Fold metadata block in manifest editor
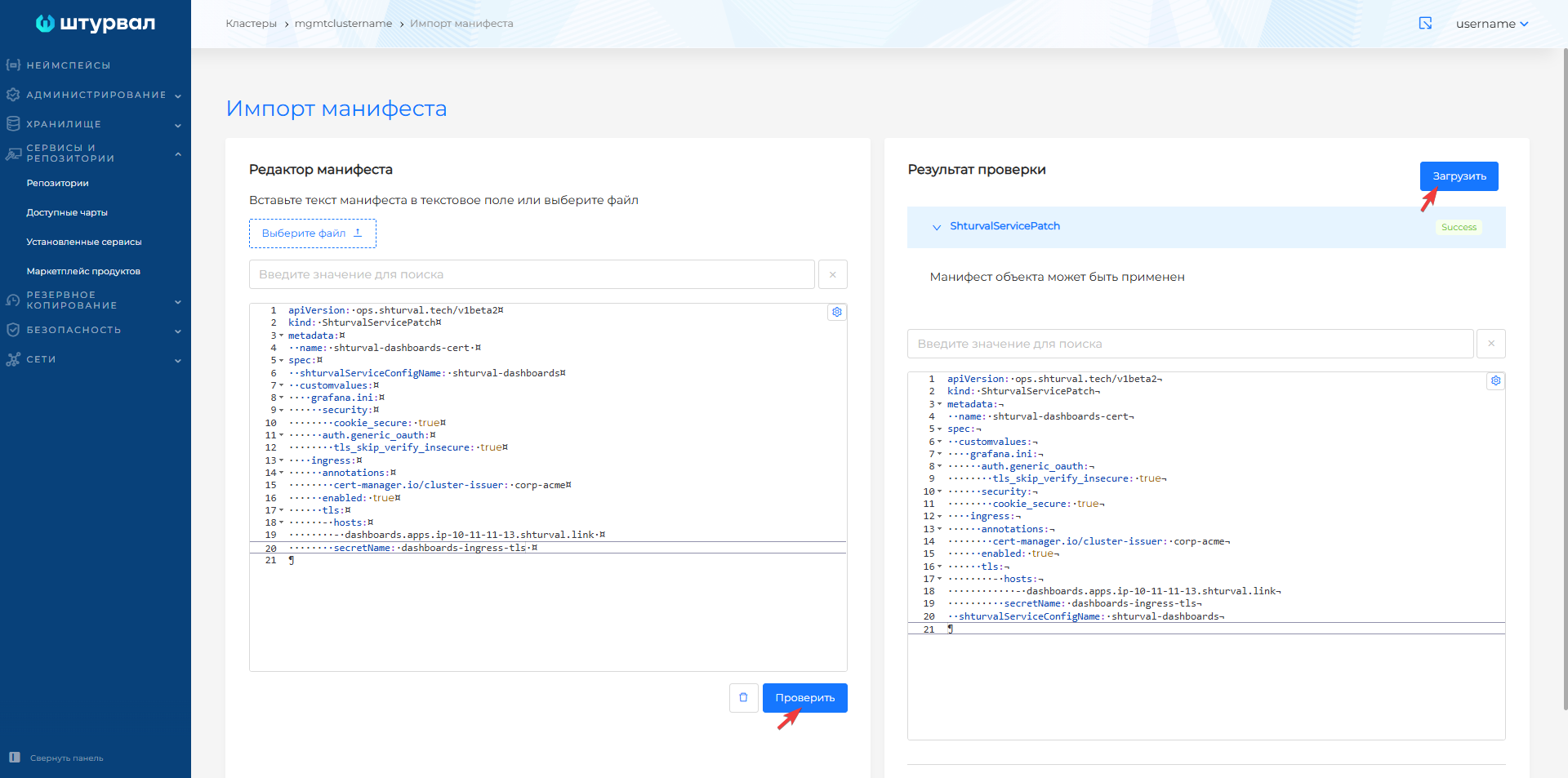The height and width of the screenshot is (778, 1568). 282,336
